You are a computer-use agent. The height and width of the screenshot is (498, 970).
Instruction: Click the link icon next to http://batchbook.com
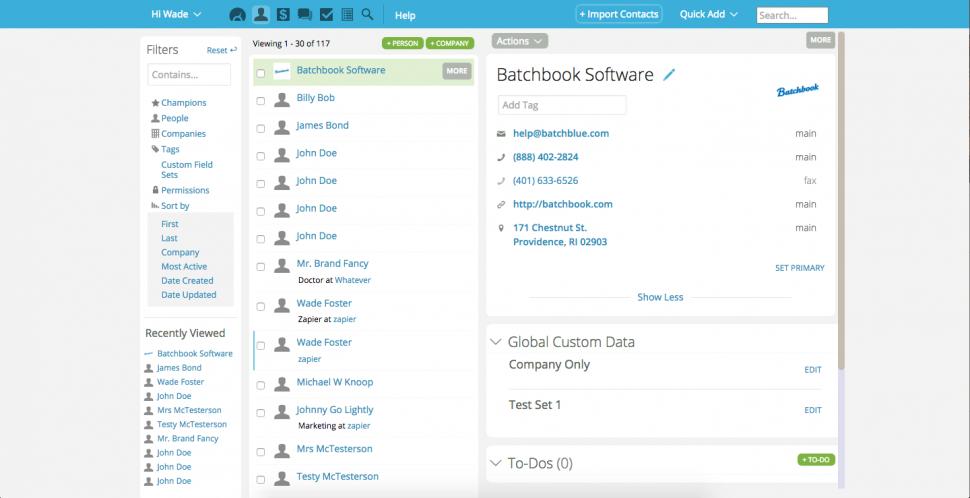pyautogui.click(x=501, y=204)
